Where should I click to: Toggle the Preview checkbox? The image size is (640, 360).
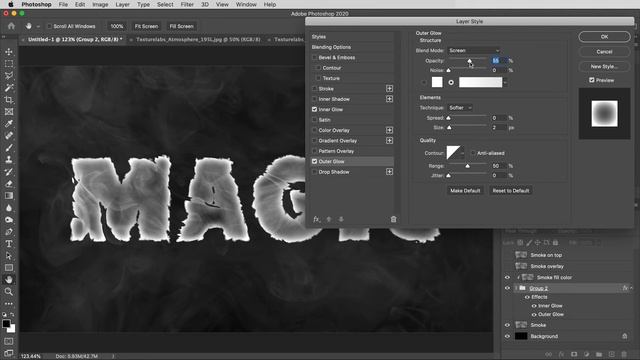[591, 80]
